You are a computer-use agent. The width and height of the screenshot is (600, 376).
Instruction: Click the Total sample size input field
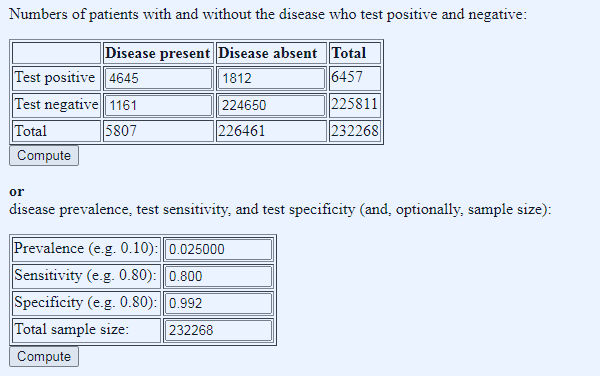(x=218, y=330)
